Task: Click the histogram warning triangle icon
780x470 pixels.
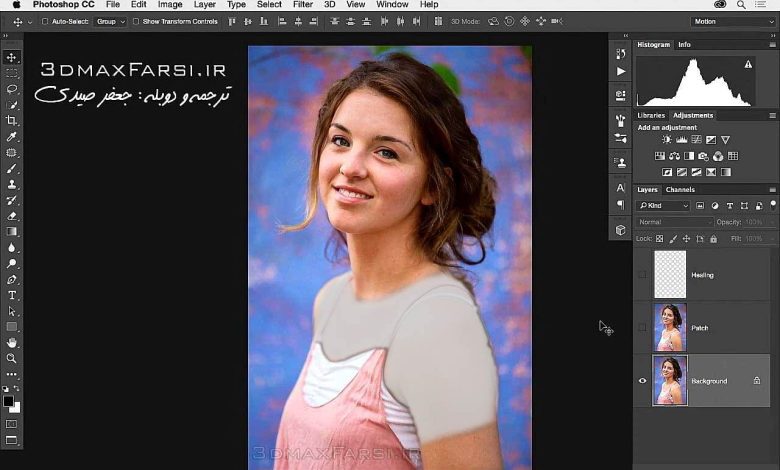Action: point(748,64)
